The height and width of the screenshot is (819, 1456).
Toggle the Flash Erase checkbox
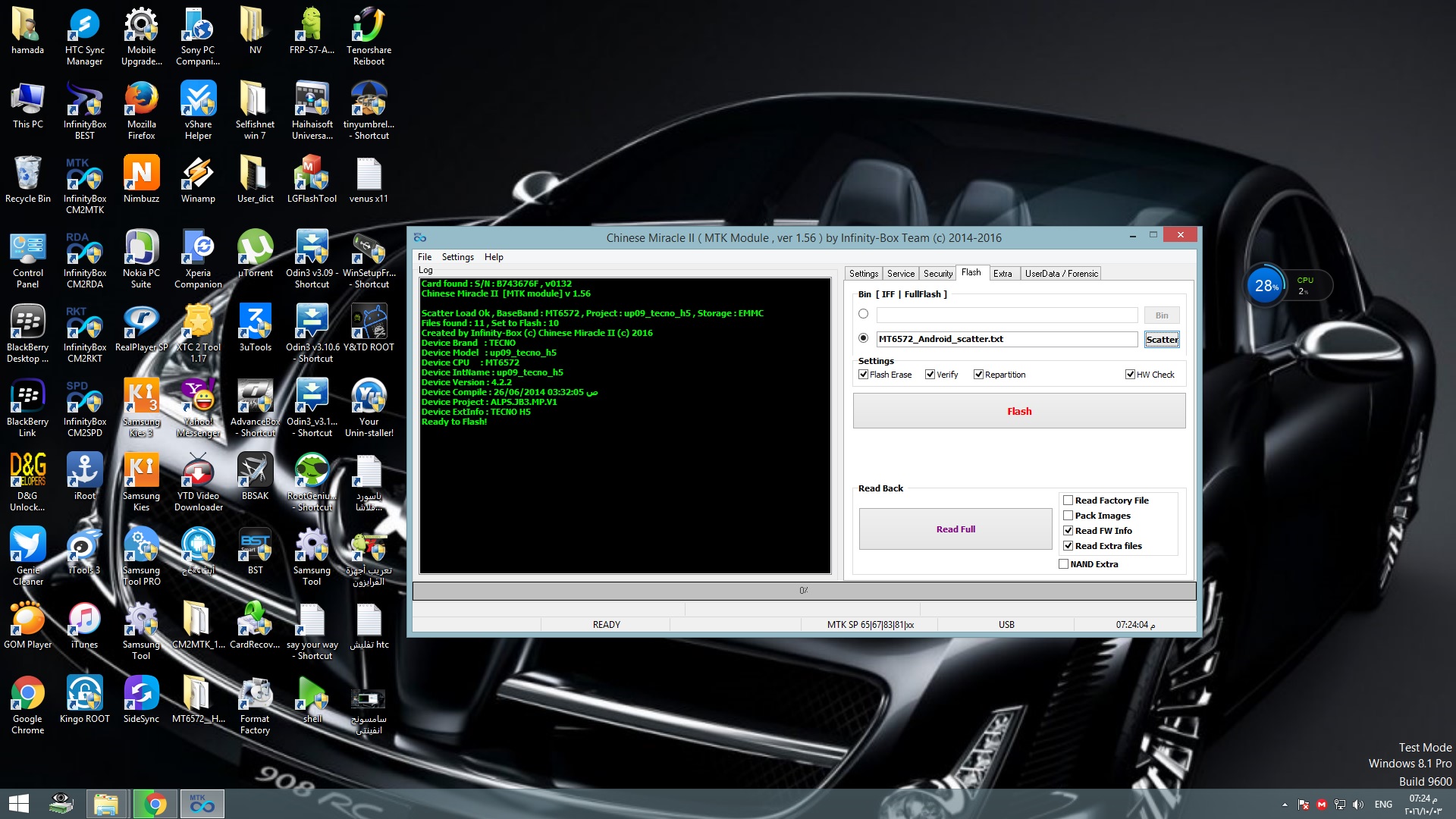point(863,375)
